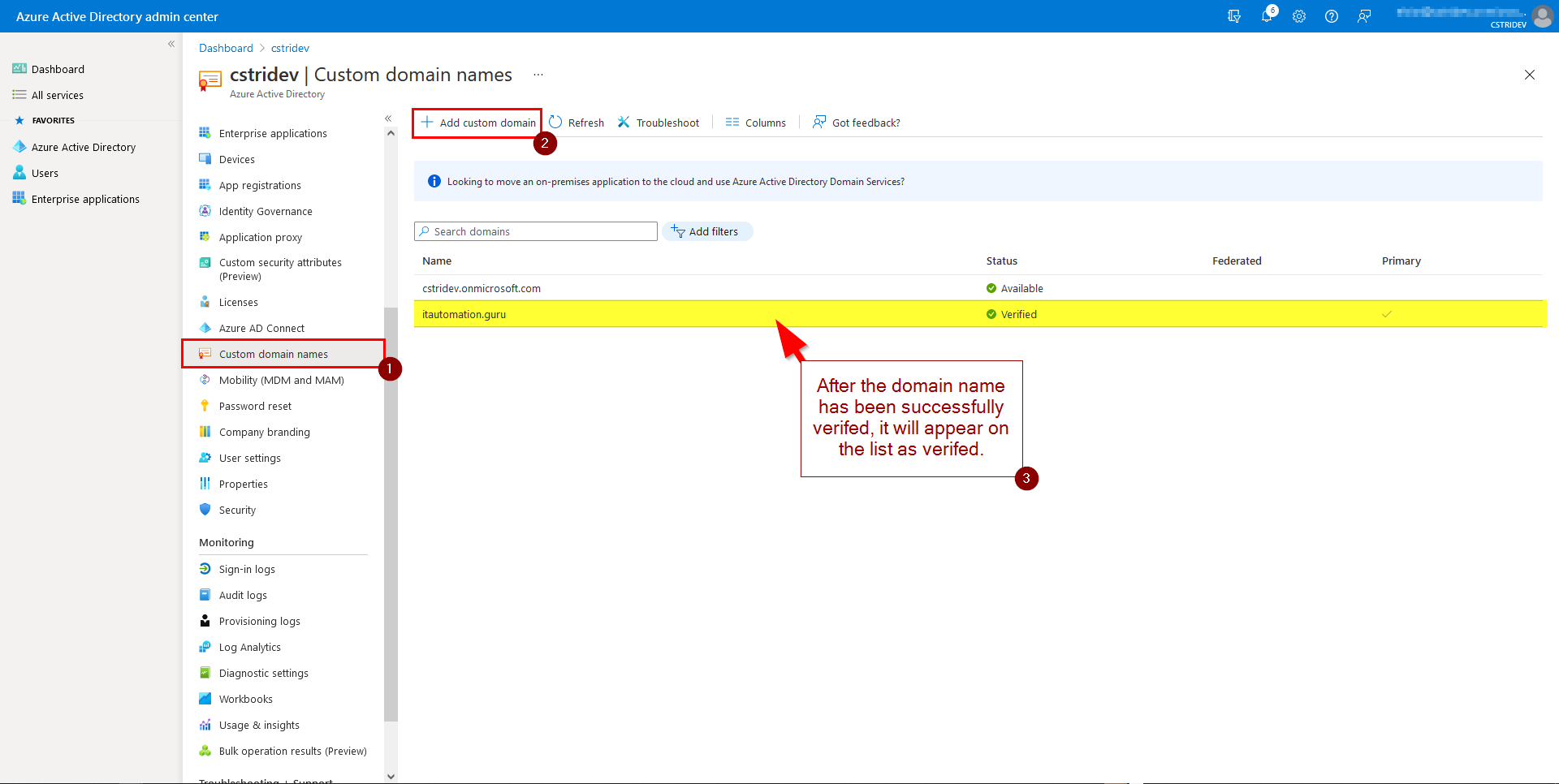
Task: Click Add custom domain button
Action: pyautogui.click(x=478, y=123)
